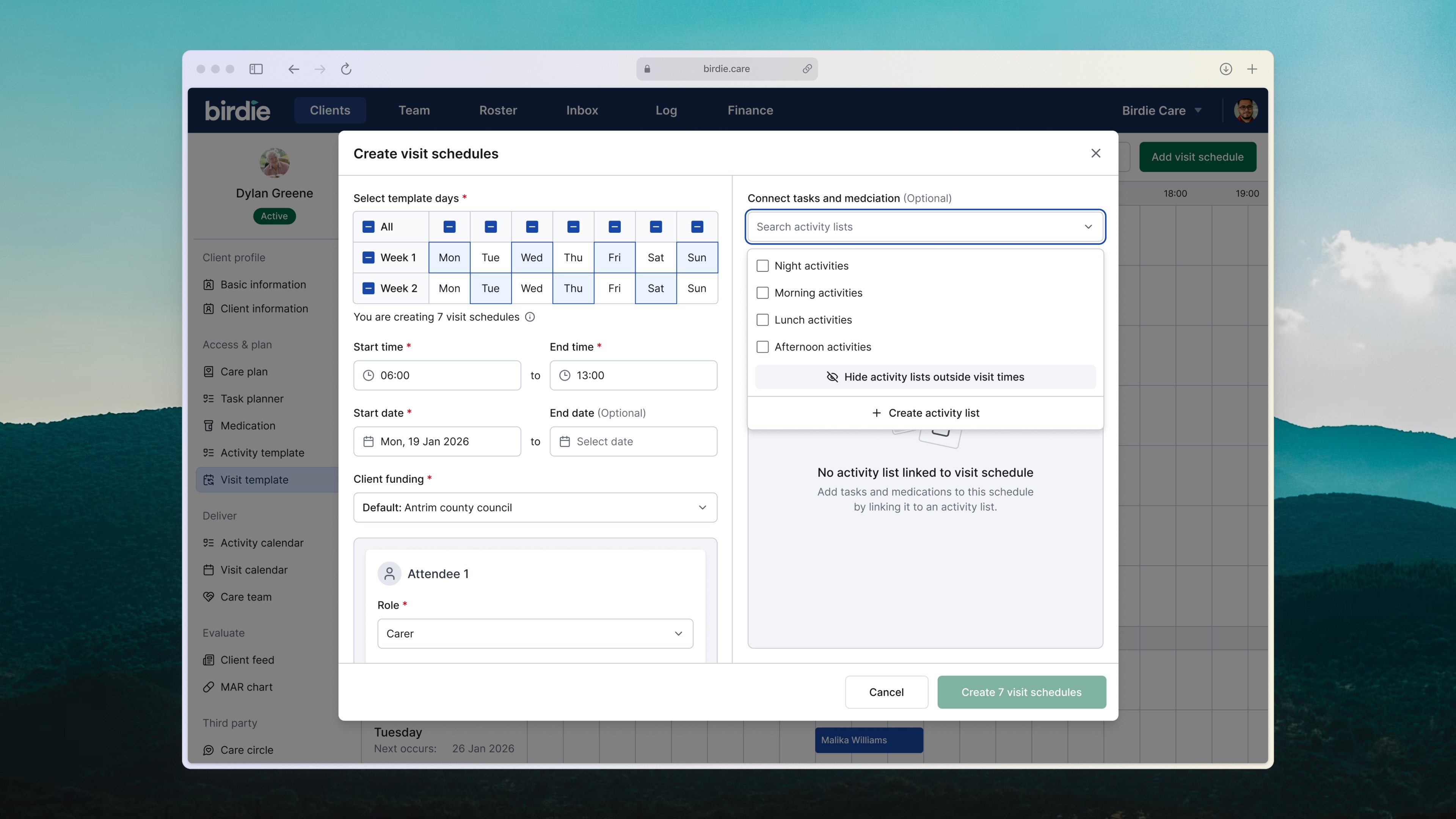Open the Carer role dropdown
Screen dimensions: 1456x819
(535, 634)
